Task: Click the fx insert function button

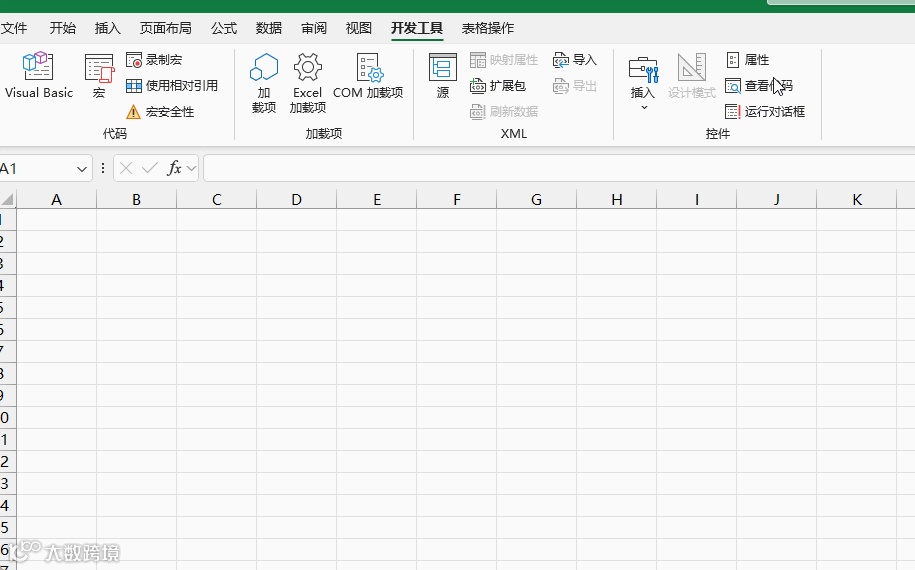Action: coord(174,169)
